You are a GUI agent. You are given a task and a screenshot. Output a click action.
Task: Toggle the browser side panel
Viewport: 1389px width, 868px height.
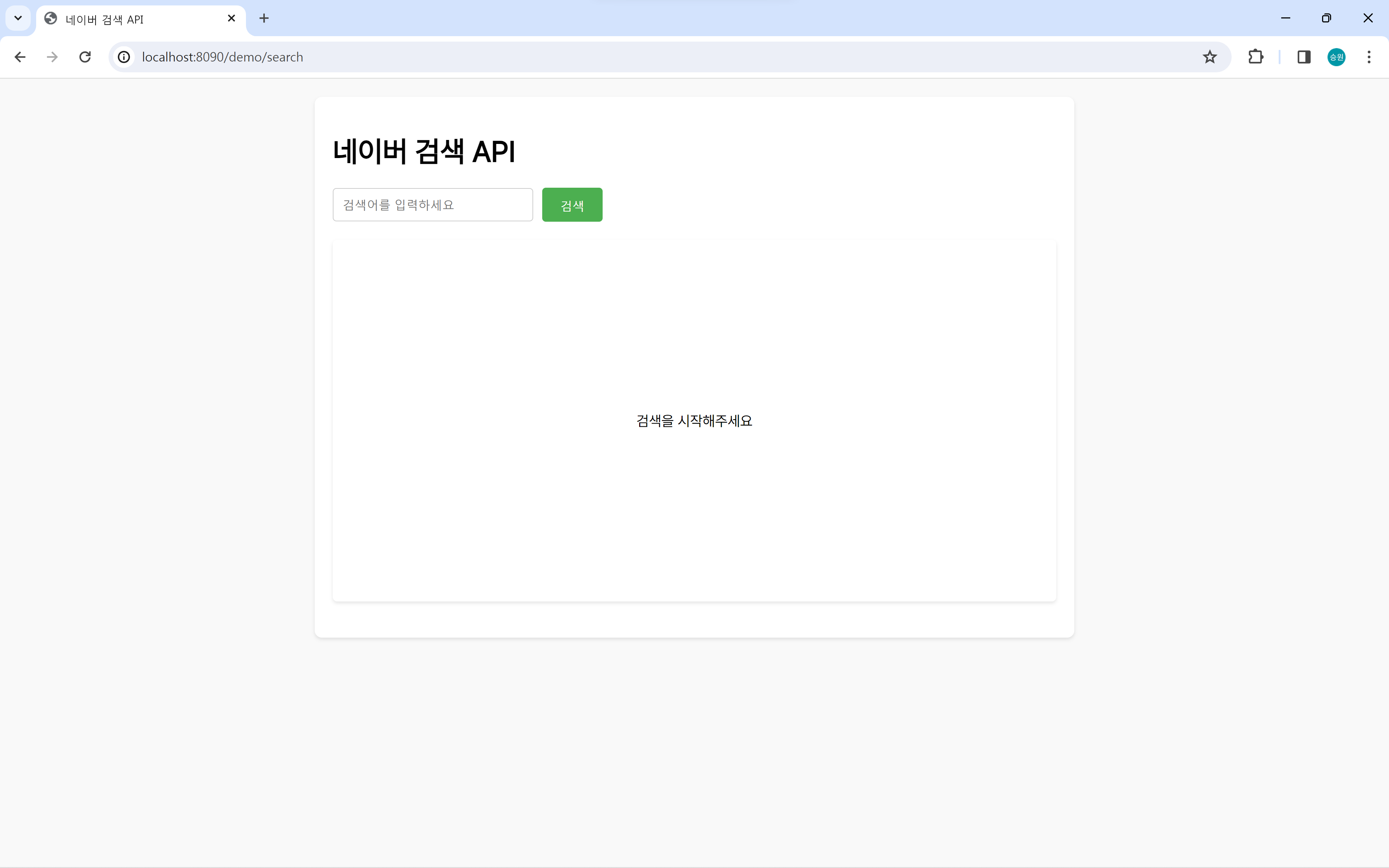tap(1304, 57)
